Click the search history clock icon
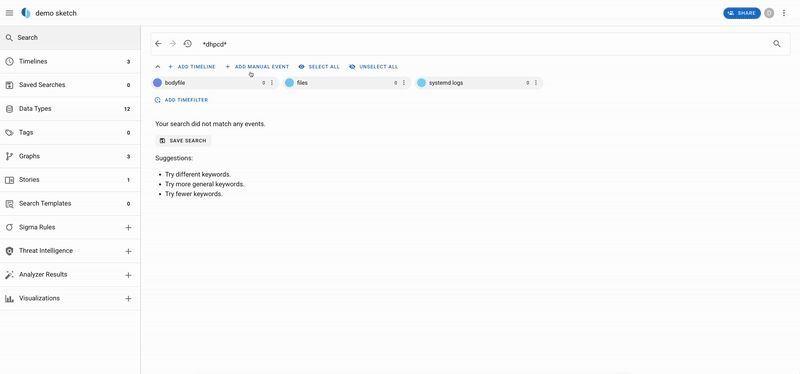This screenshot has width=800, height=374. coord(188,44)
